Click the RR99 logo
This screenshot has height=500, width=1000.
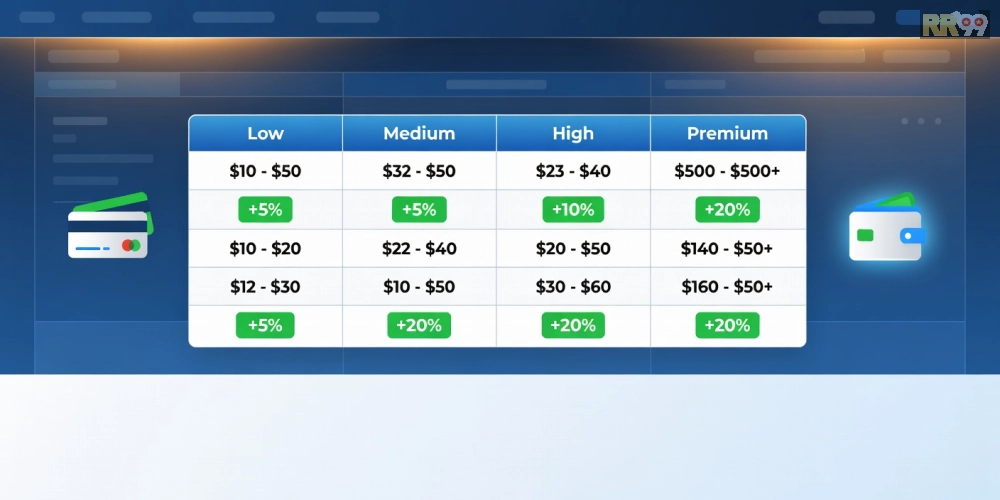(955, 24)
